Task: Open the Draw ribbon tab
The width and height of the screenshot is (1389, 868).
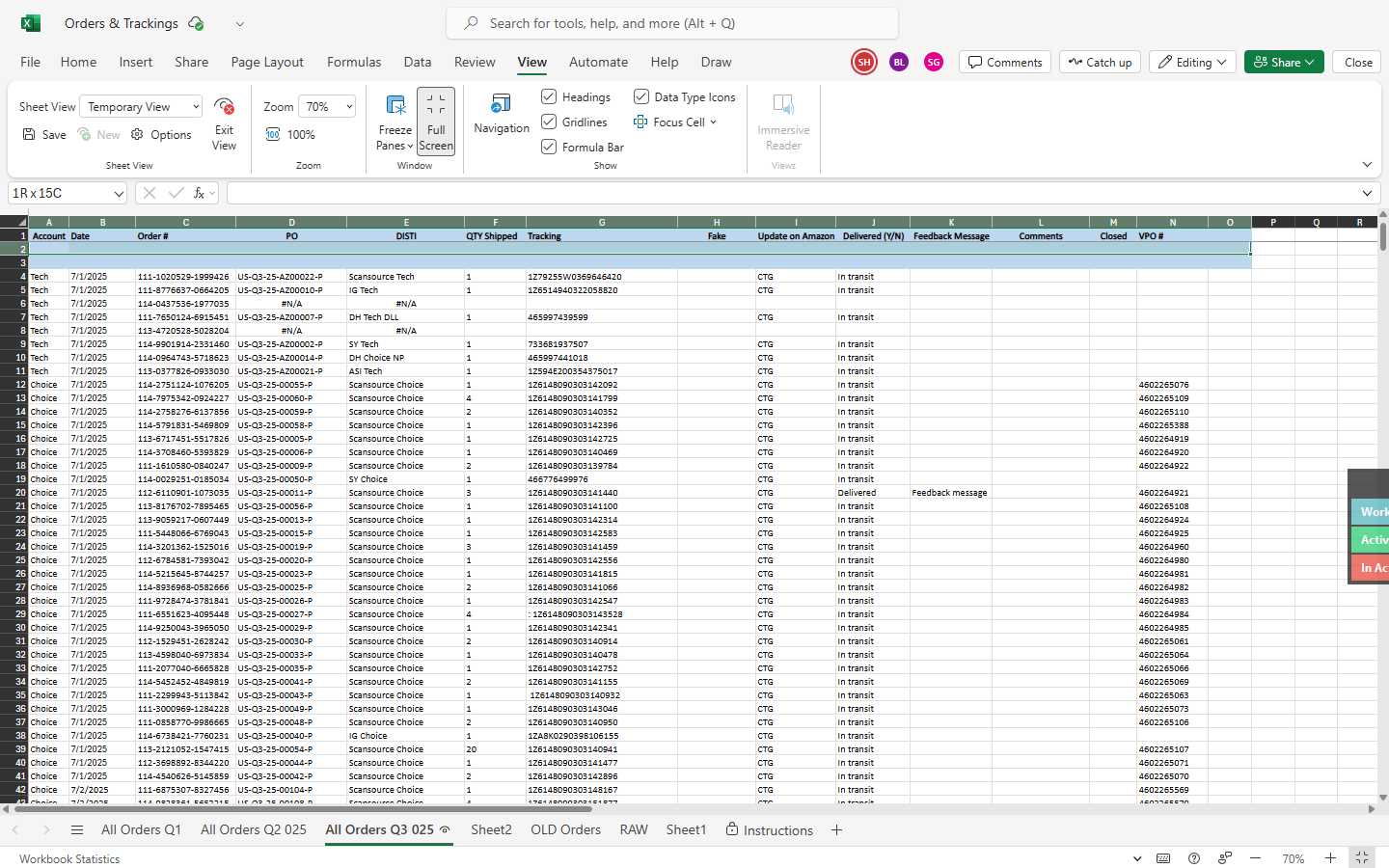Action: coord(716,62)
